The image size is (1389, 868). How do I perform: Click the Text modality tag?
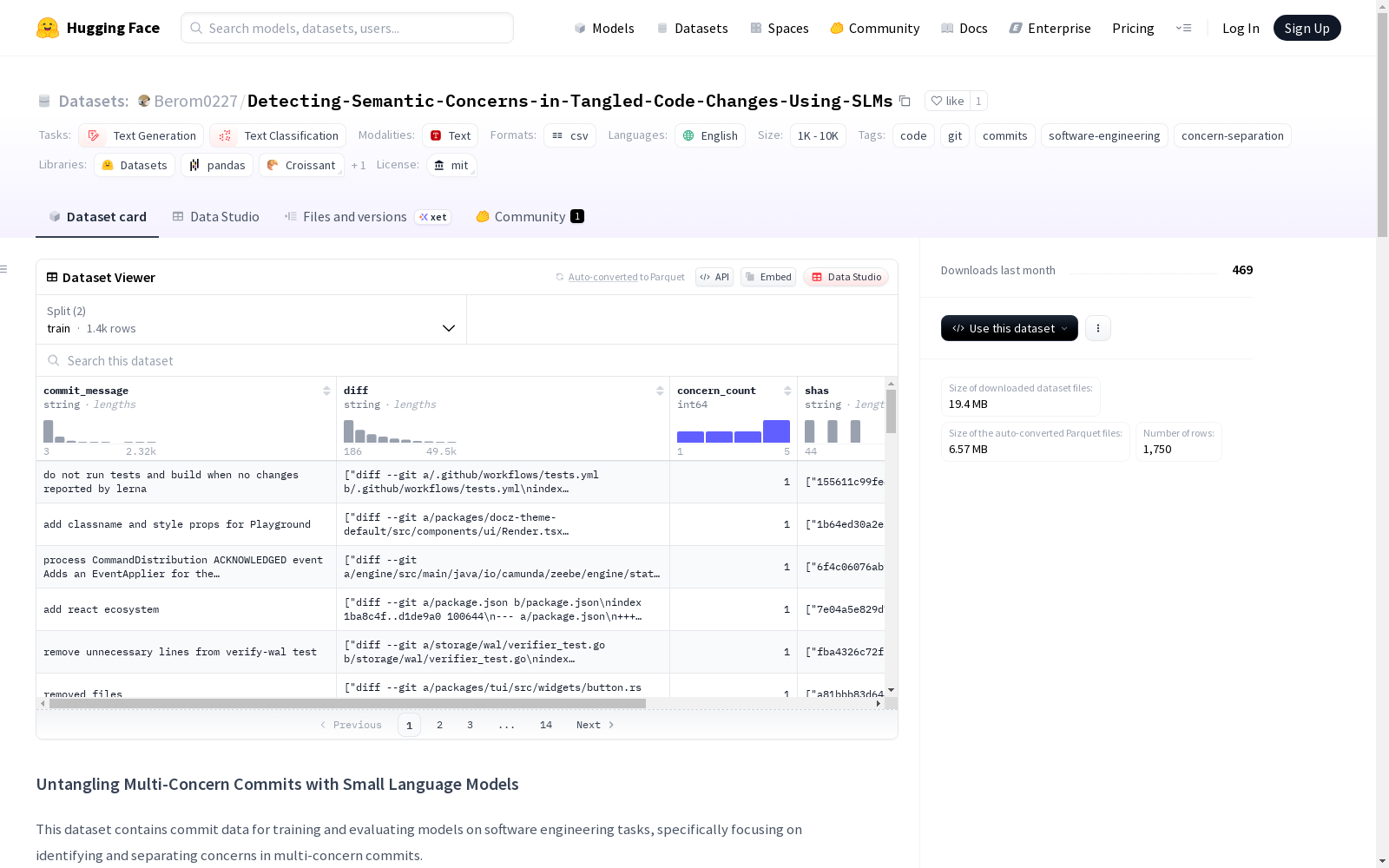pos(450,135)
